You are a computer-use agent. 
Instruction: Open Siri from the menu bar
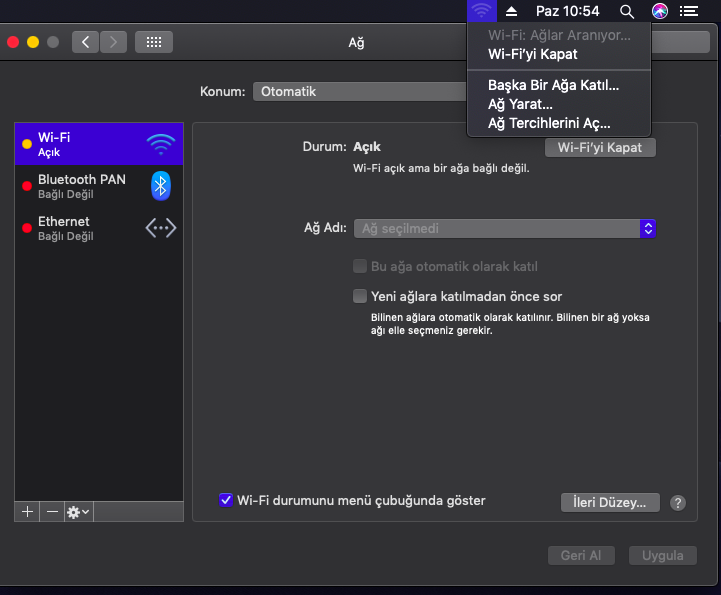pyautogui.click(x=659, y=11)
